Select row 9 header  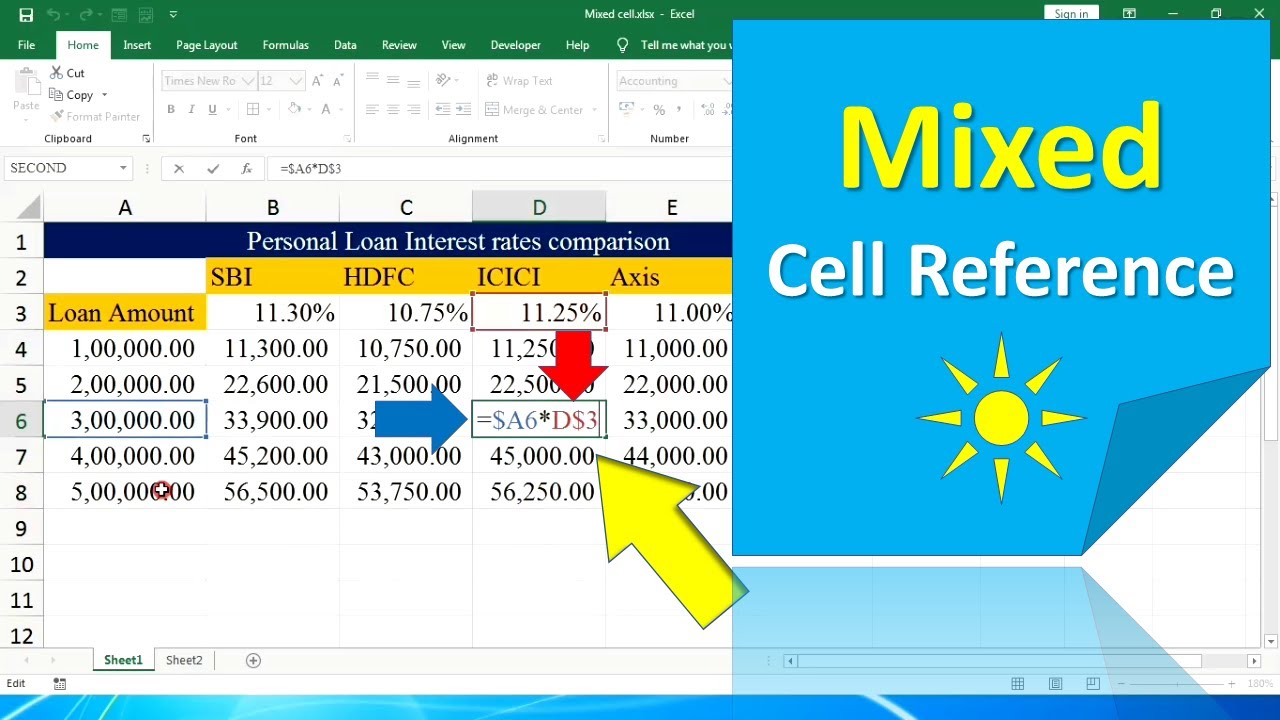[21, 528]
